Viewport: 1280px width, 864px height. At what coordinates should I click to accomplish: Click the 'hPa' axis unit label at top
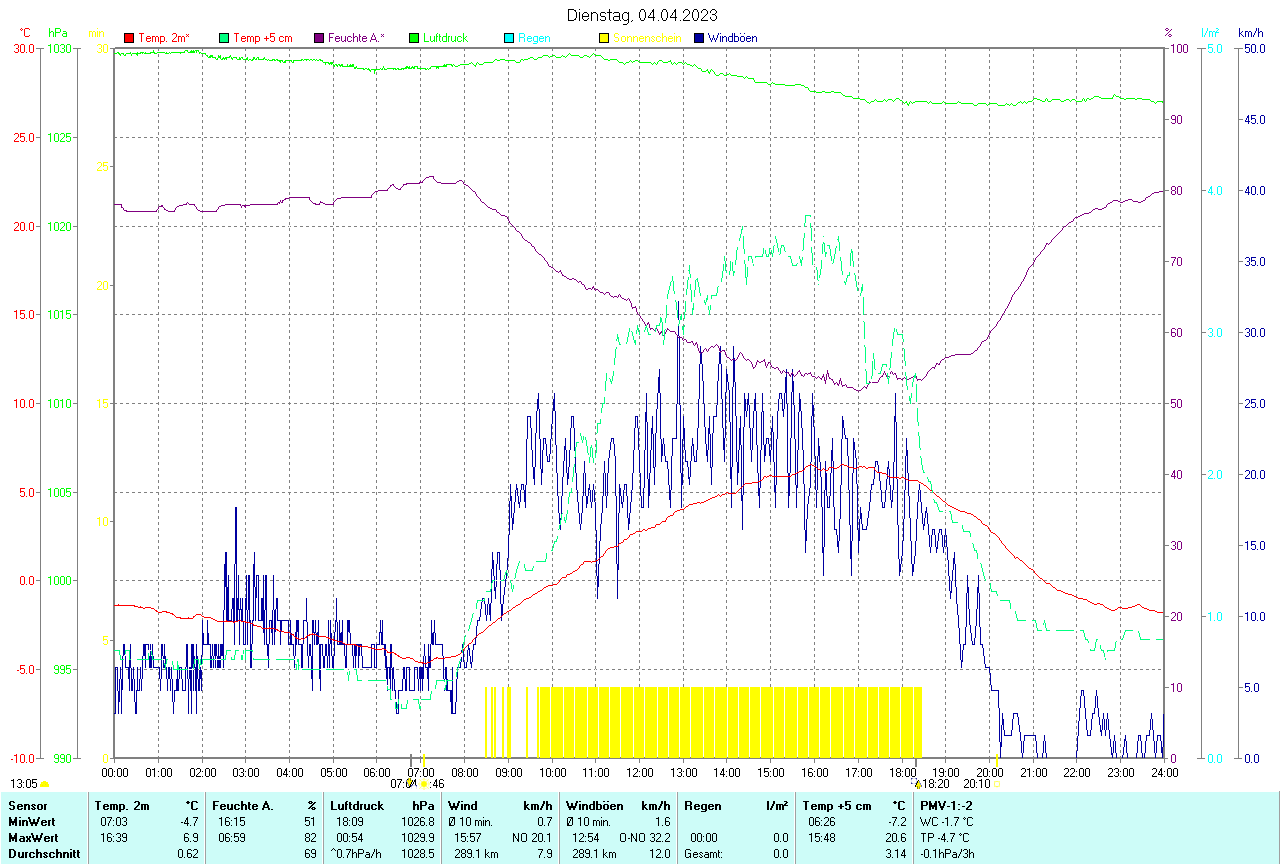click(x=57, y=33)
